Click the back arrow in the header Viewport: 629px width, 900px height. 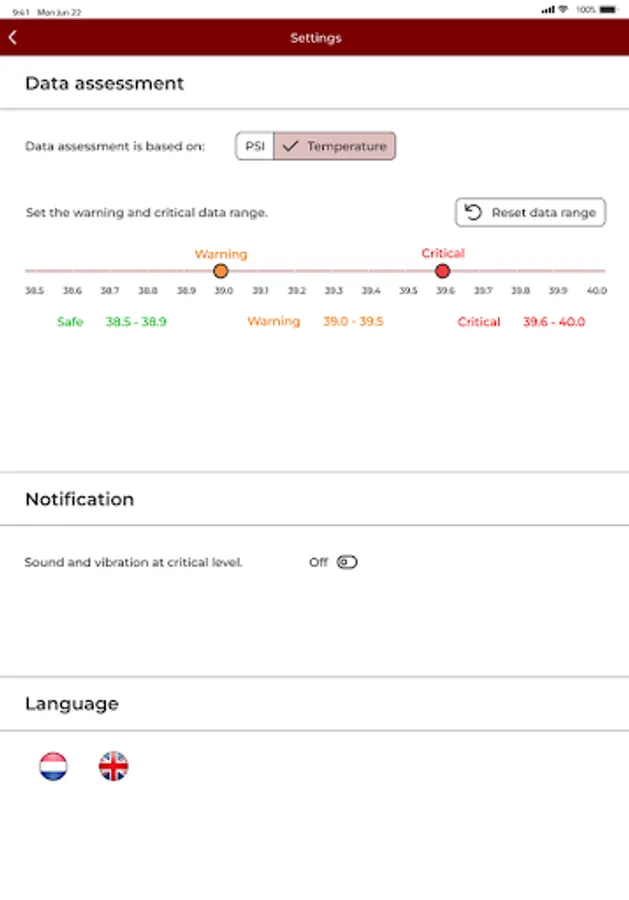(14, 37)
